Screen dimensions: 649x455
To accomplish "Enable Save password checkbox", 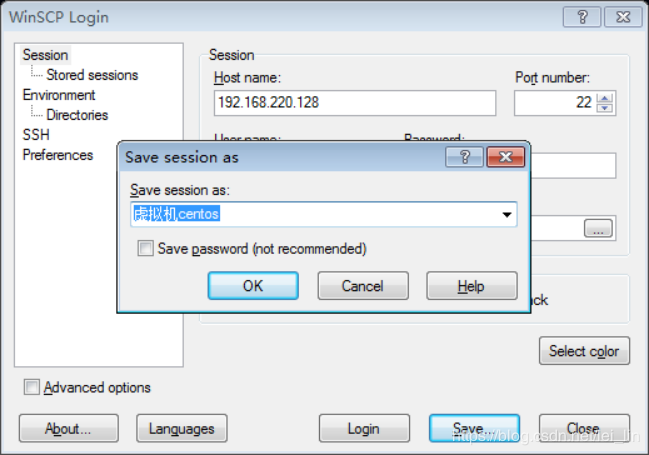I will tap(146, 248).
